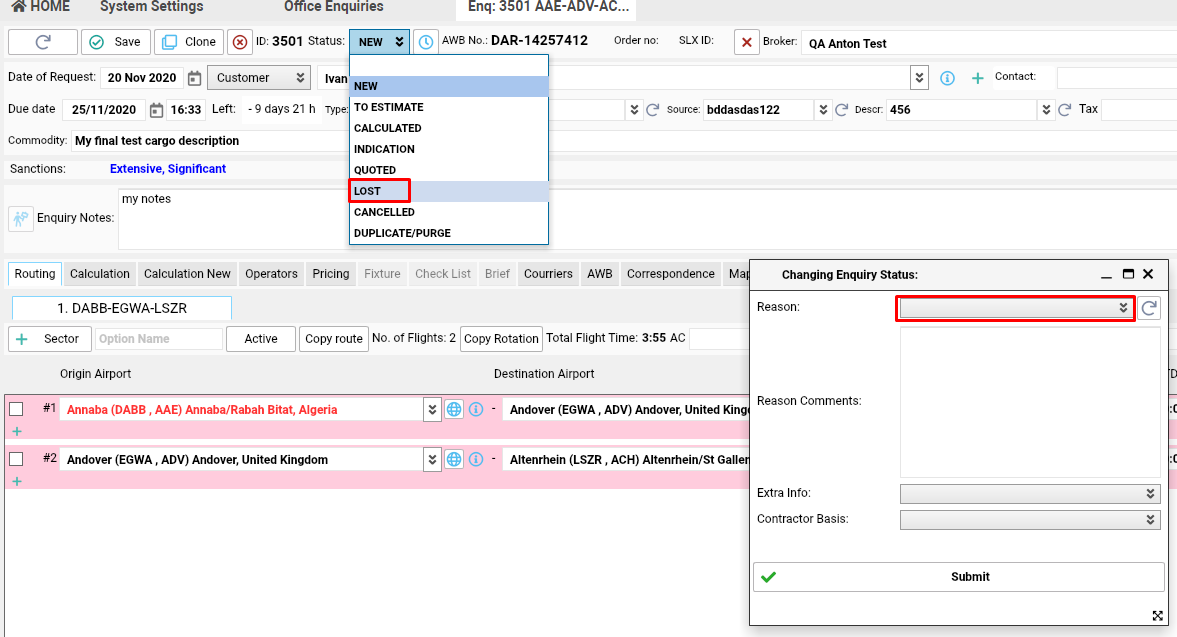Image resolution: width=1177 pixels, height=637 pixels.
Task: Click the red X icon before Broker
Action: (747, 42)
